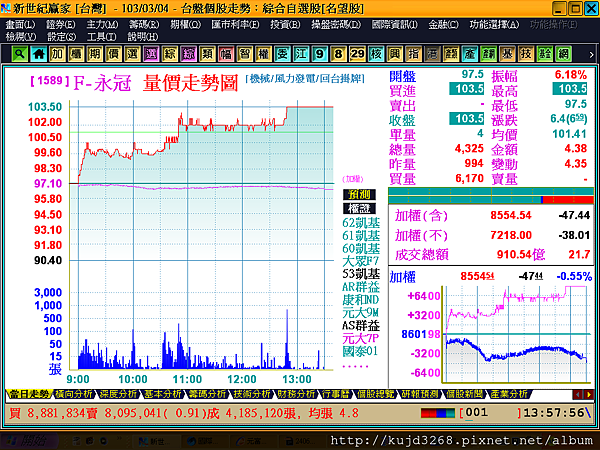The width and height of the screenshot is (600, 450).
Task: Select the cyan 9 toolbar icon
Action: [320, 54]
